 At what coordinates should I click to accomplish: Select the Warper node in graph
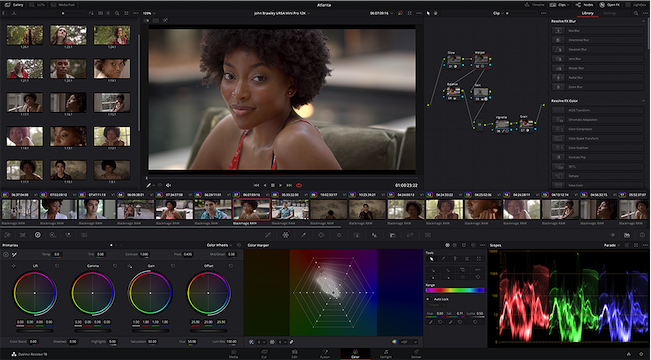click(x=481, y=61)
